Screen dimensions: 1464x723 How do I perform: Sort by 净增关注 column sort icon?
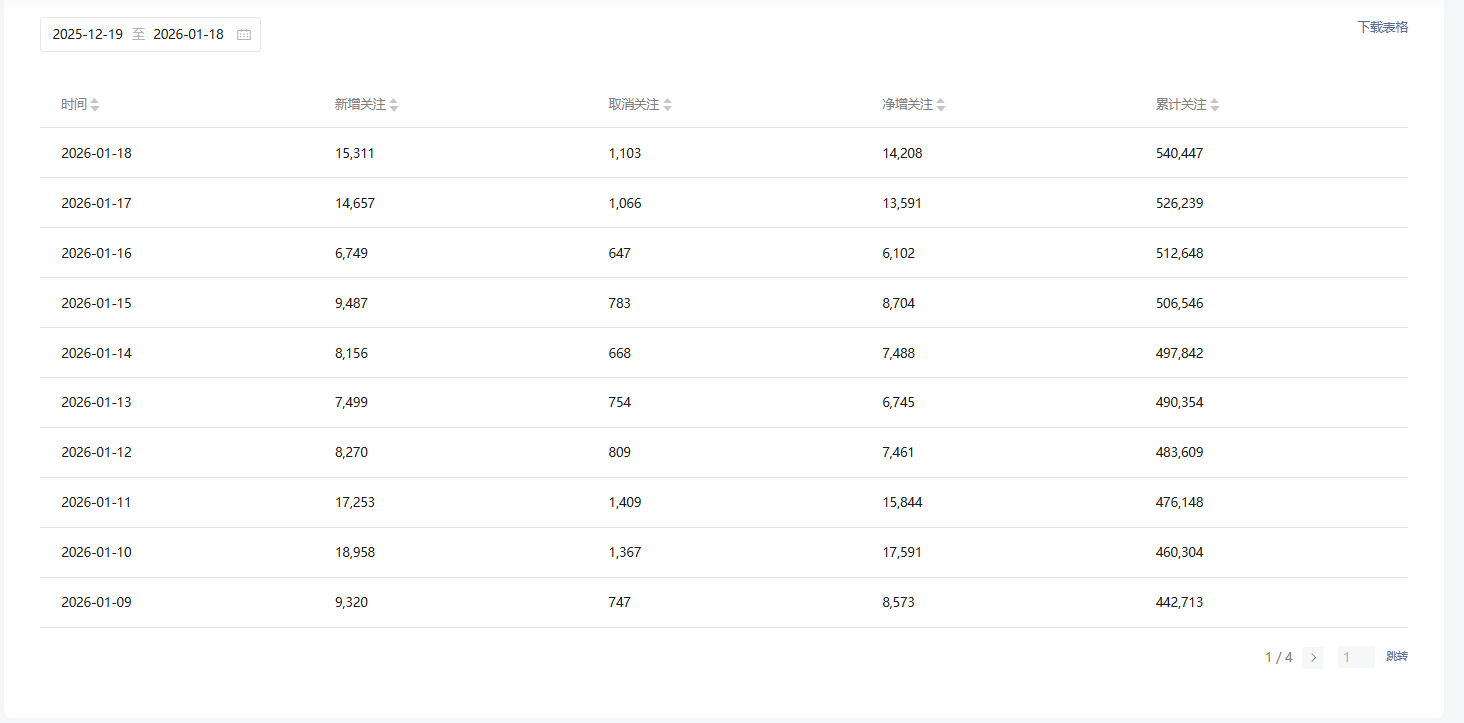click(x=941, y=105)
